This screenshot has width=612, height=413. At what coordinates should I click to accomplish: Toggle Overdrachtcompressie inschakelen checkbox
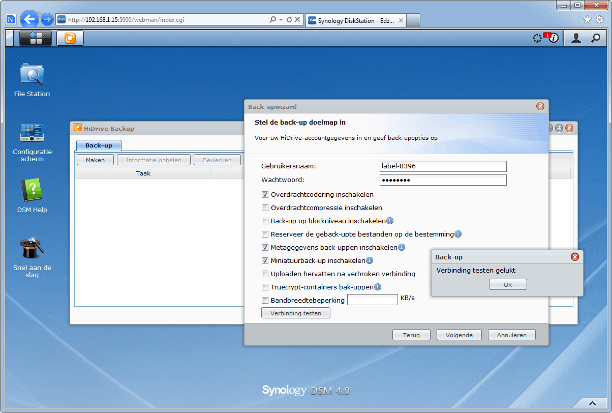point(265,208)
